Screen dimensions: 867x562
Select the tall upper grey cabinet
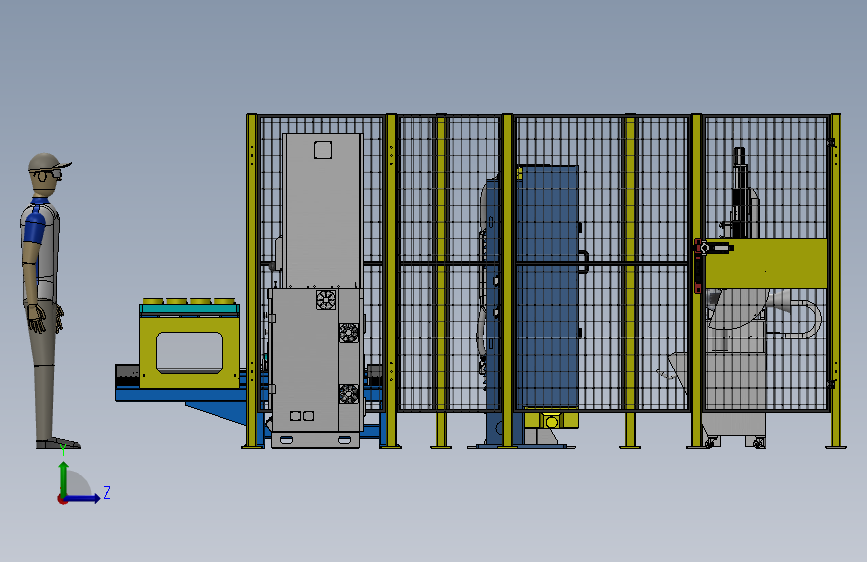pyautogui.click(x=322, y=210)
